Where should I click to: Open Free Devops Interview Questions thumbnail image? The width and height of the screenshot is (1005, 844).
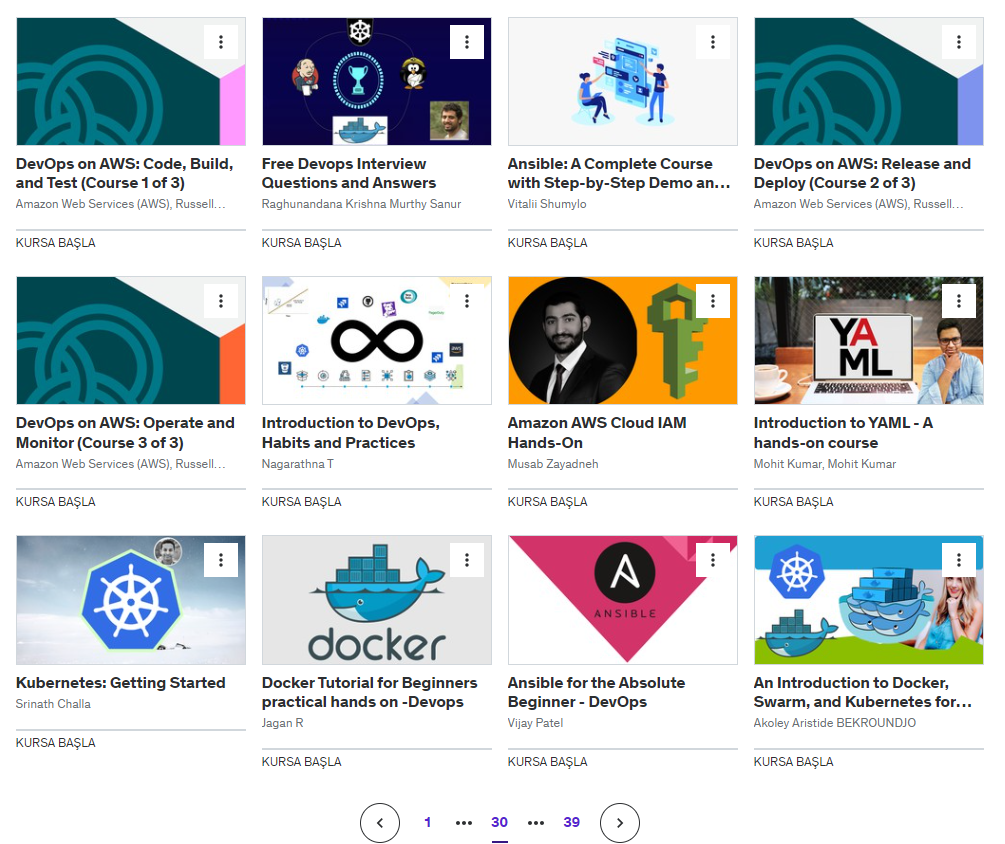point(377,81)
